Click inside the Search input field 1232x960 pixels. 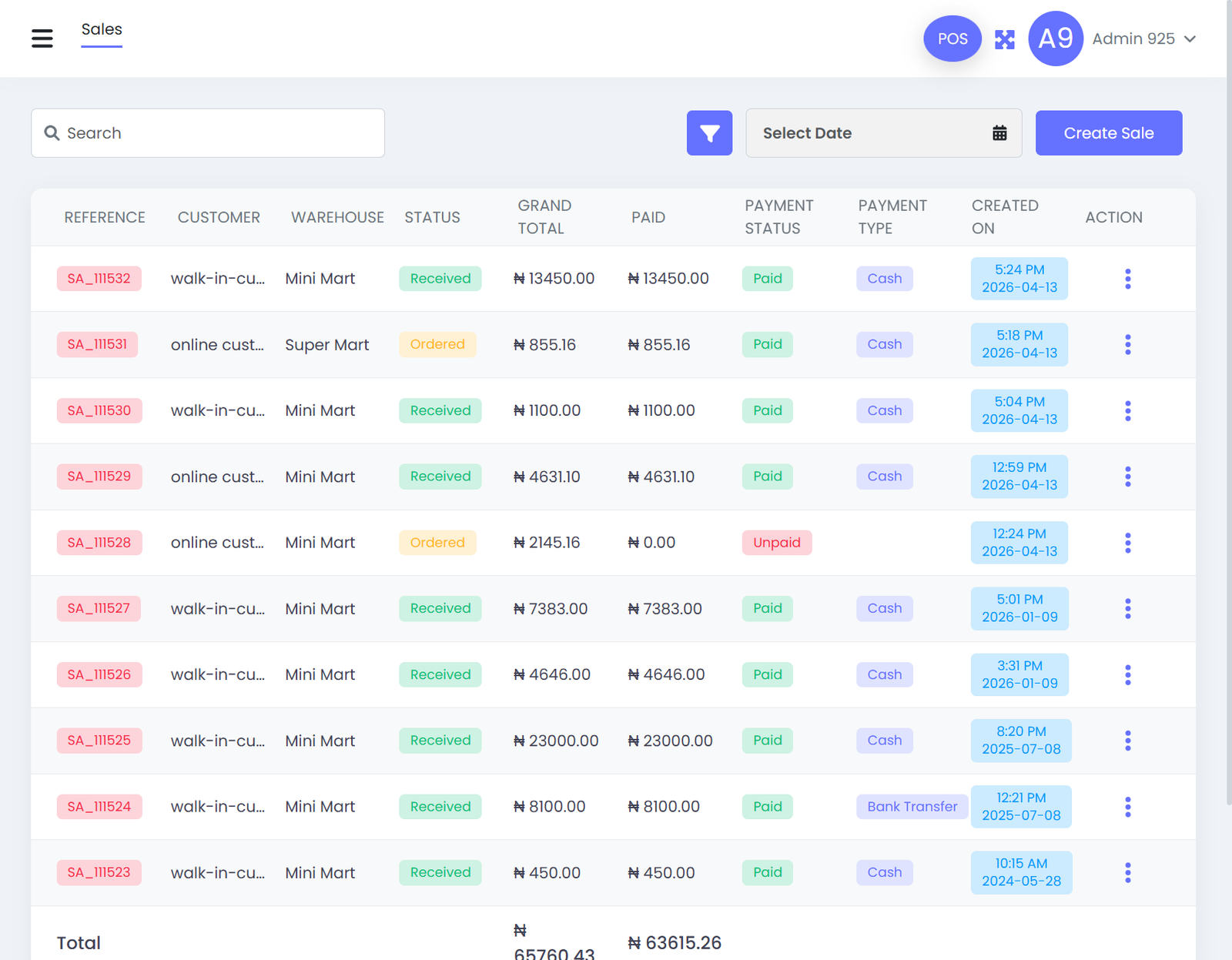(x=208, y=133)
